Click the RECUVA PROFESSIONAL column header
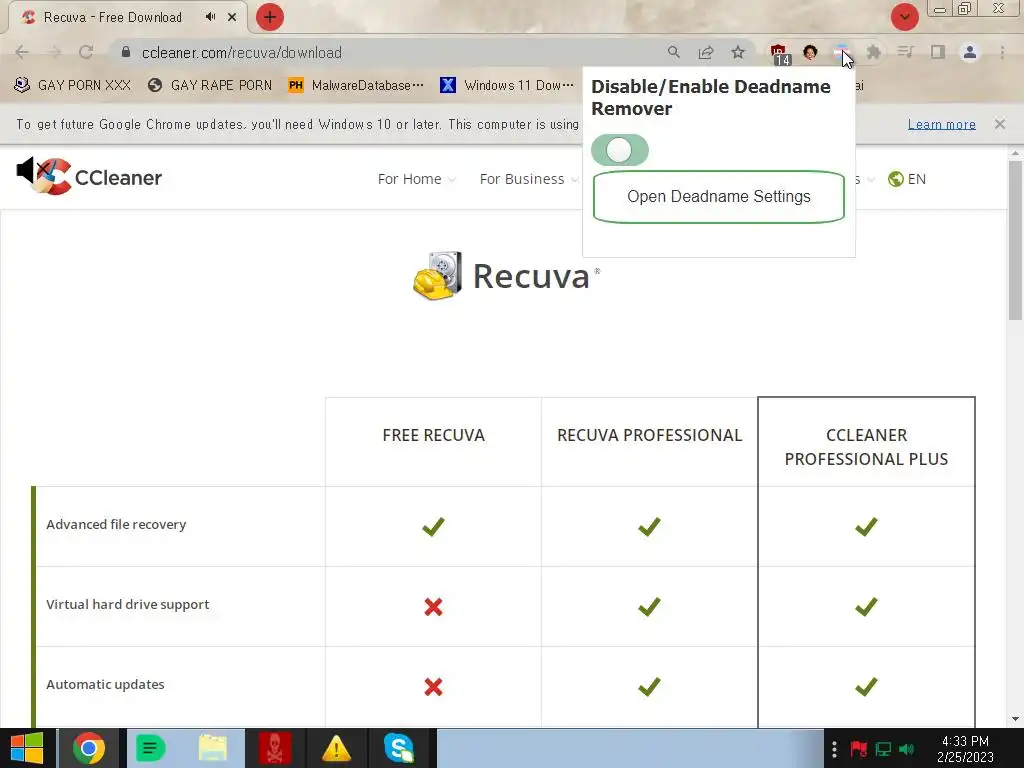Screen dimensions: 1024x768 point(650,436)
